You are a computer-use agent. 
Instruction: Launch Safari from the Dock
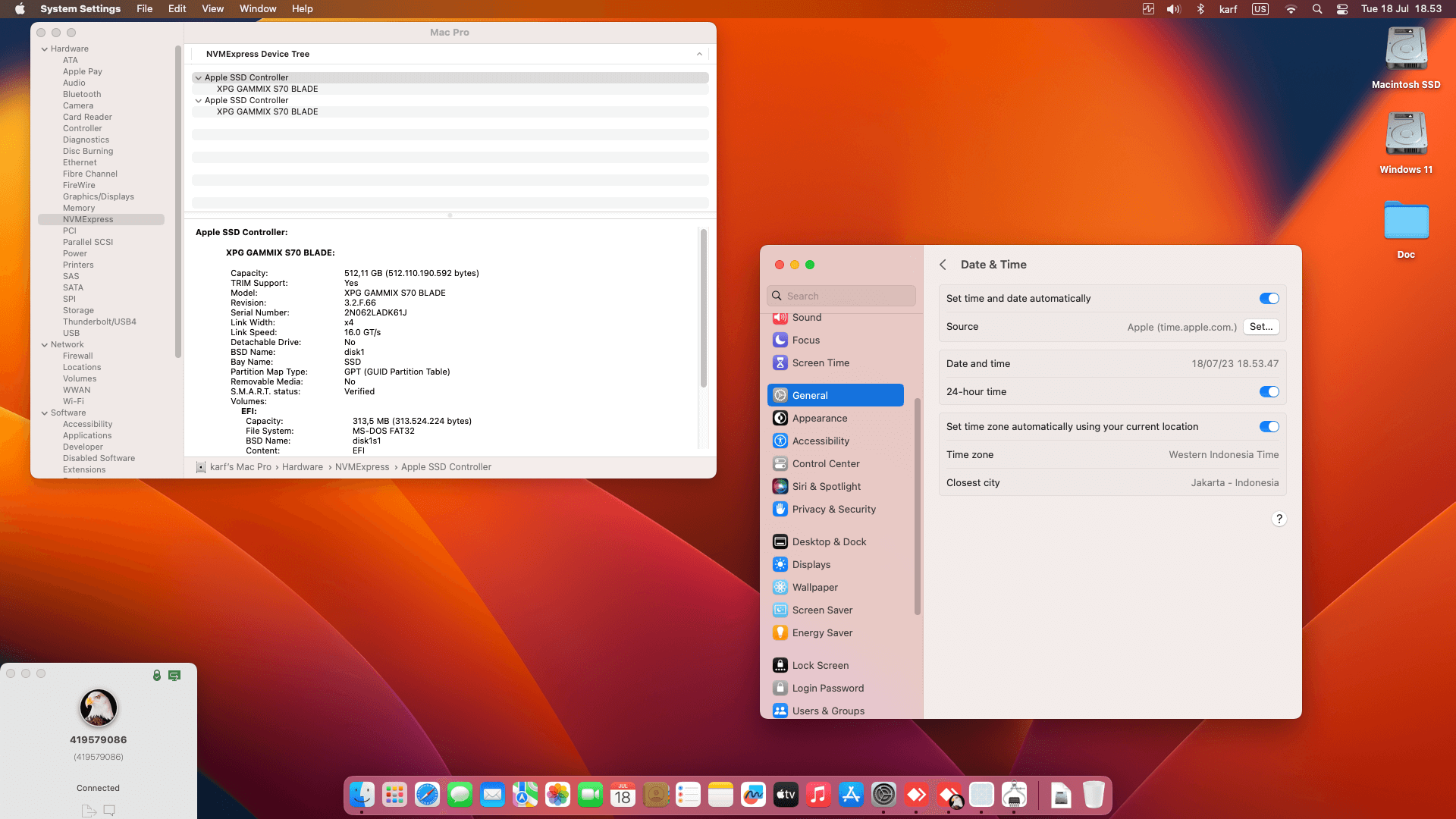point(427,795)
